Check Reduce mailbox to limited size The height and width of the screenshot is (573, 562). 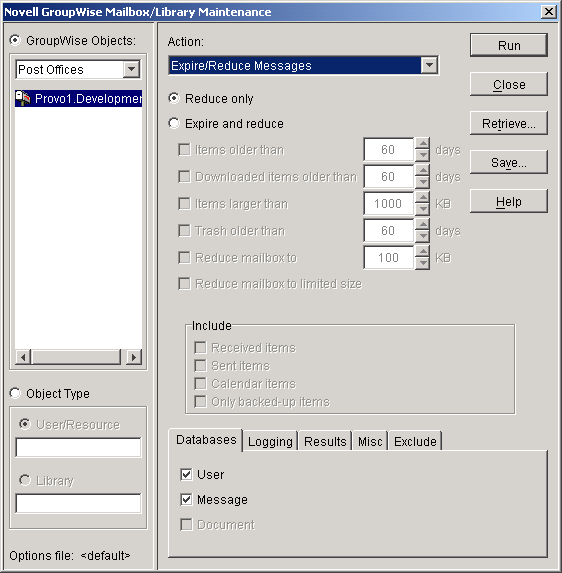184,284
